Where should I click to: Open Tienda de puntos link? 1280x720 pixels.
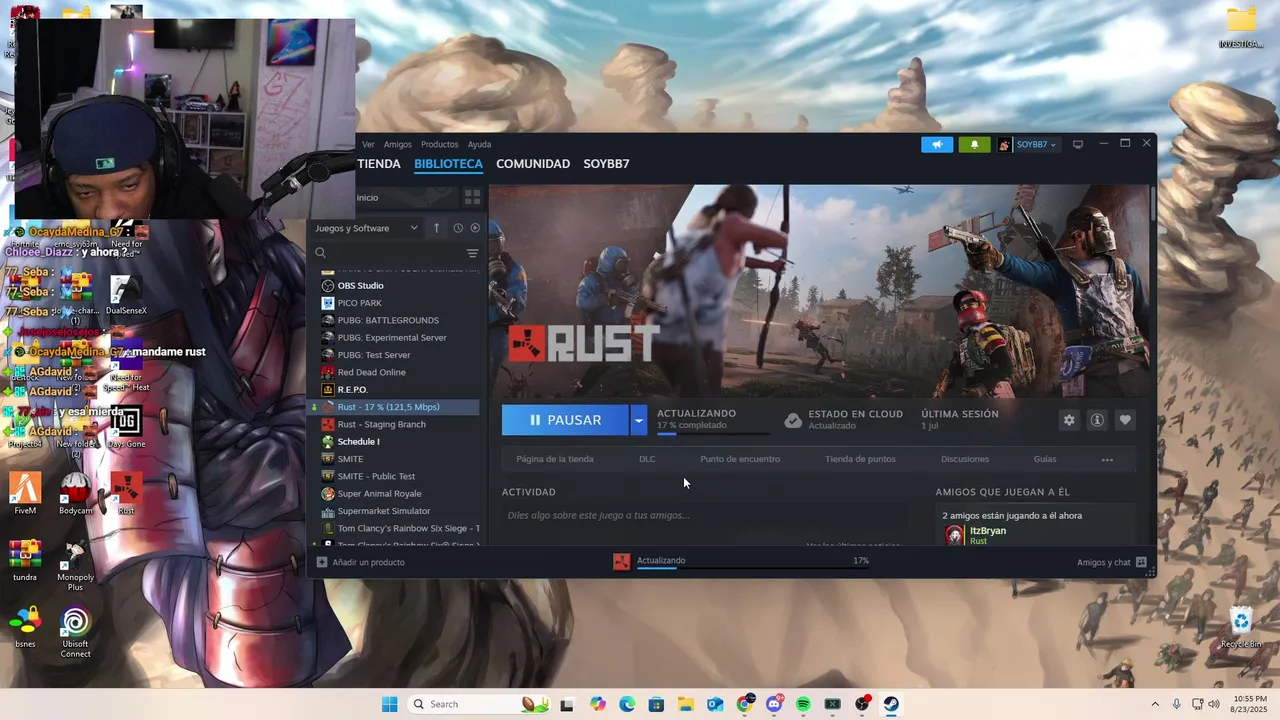[x=860, y=459]
